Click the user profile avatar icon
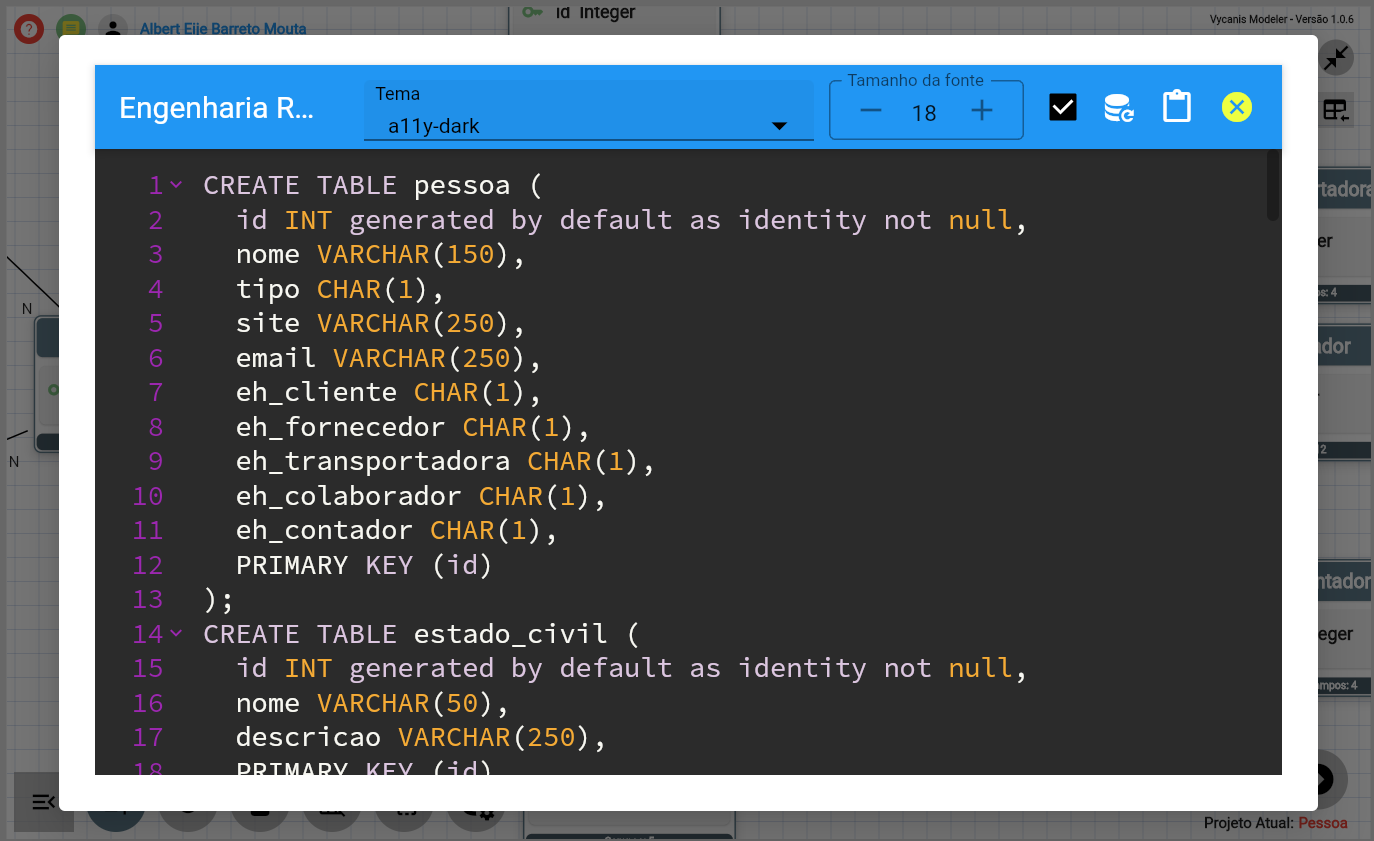 [114, 28]
